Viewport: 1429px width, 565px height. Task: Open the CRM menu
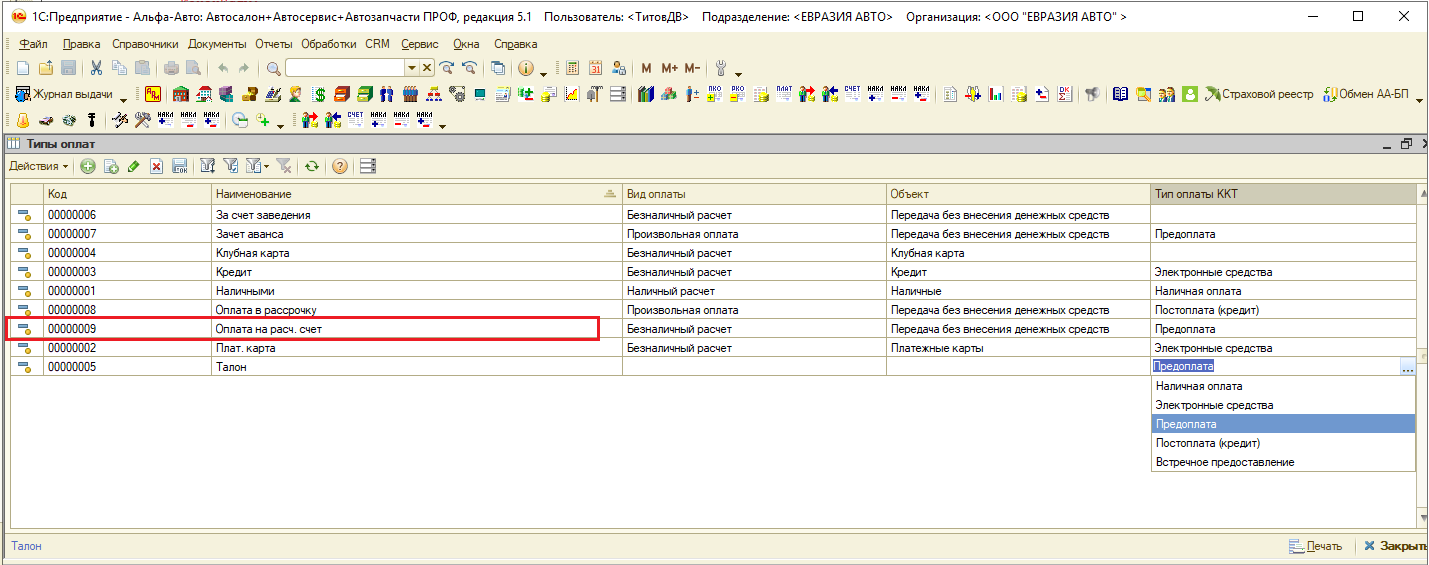(x=378, y=44)
